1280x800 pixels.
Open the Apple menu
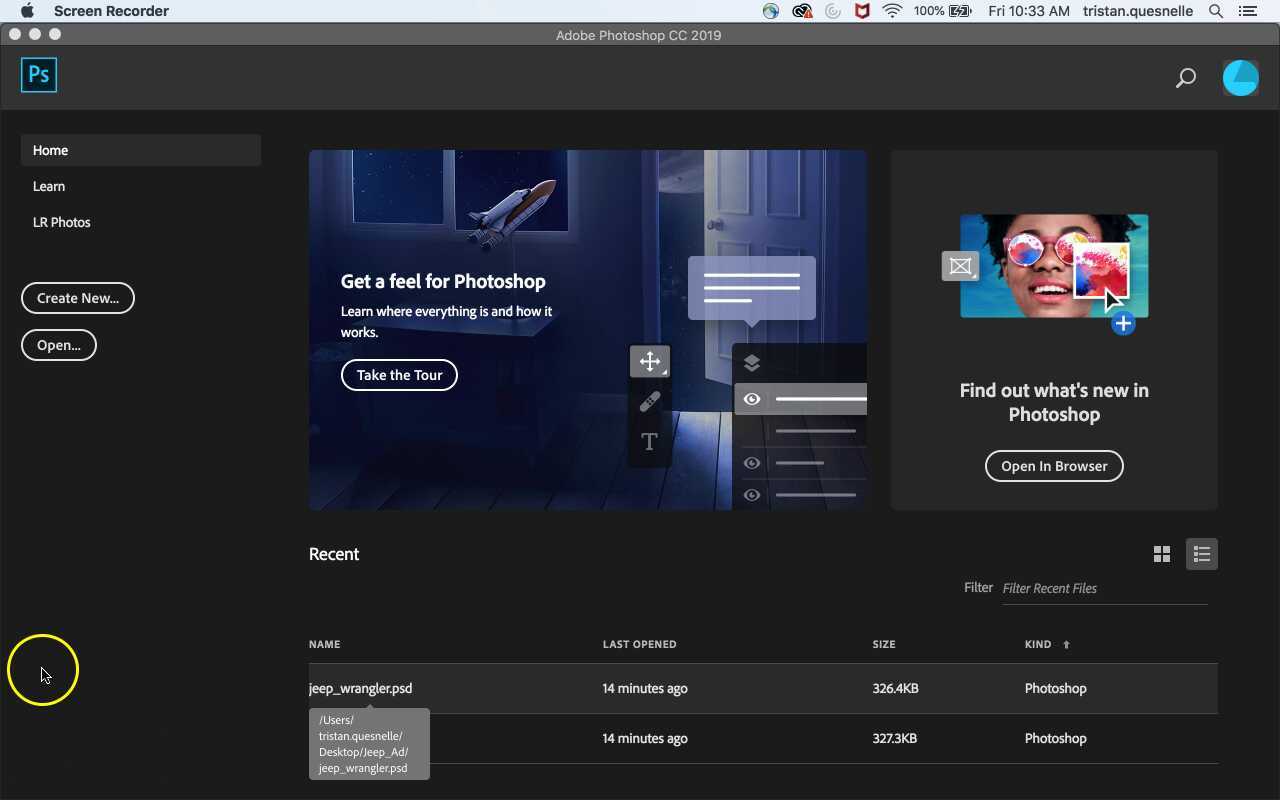click(25, 11)
